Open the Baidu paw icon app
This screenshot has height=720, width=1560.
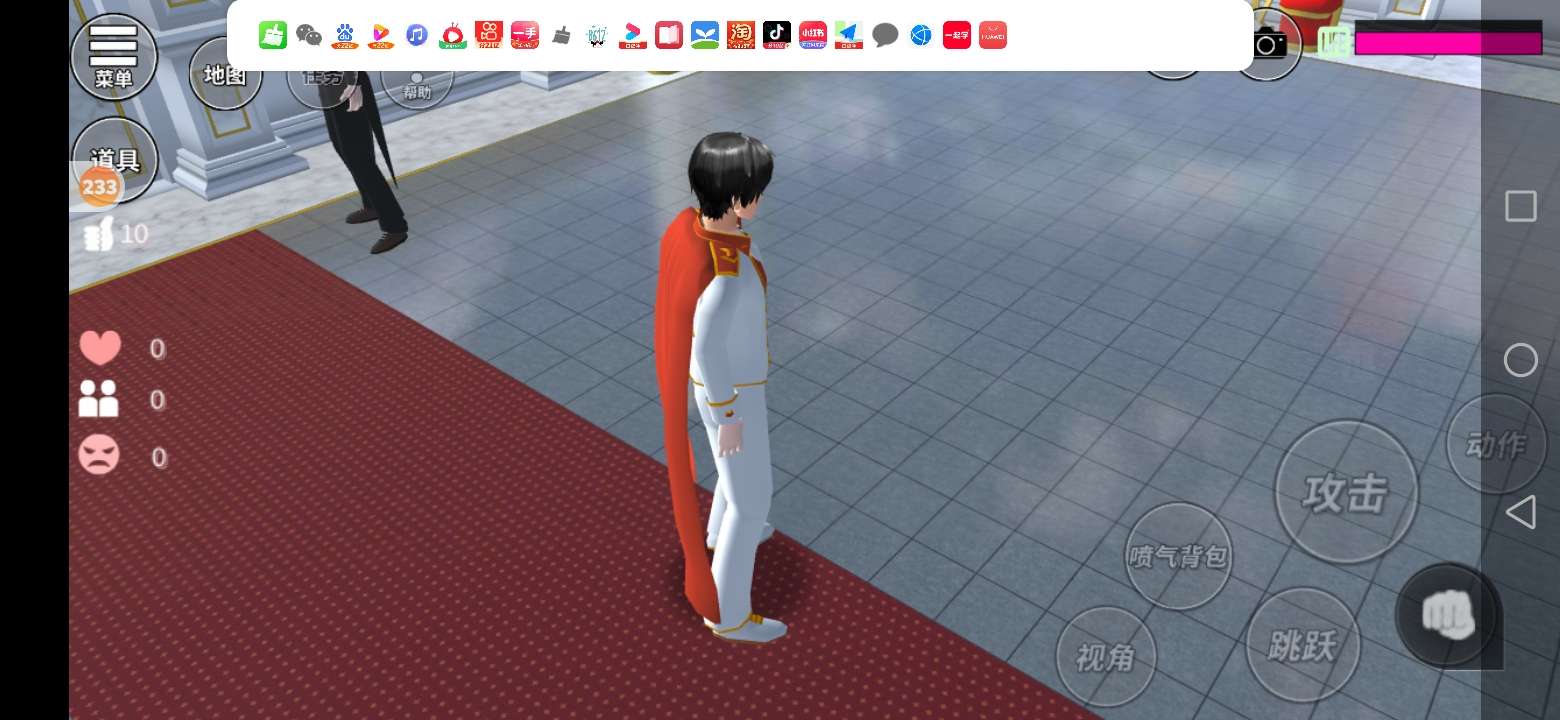(x=345, y=36)
